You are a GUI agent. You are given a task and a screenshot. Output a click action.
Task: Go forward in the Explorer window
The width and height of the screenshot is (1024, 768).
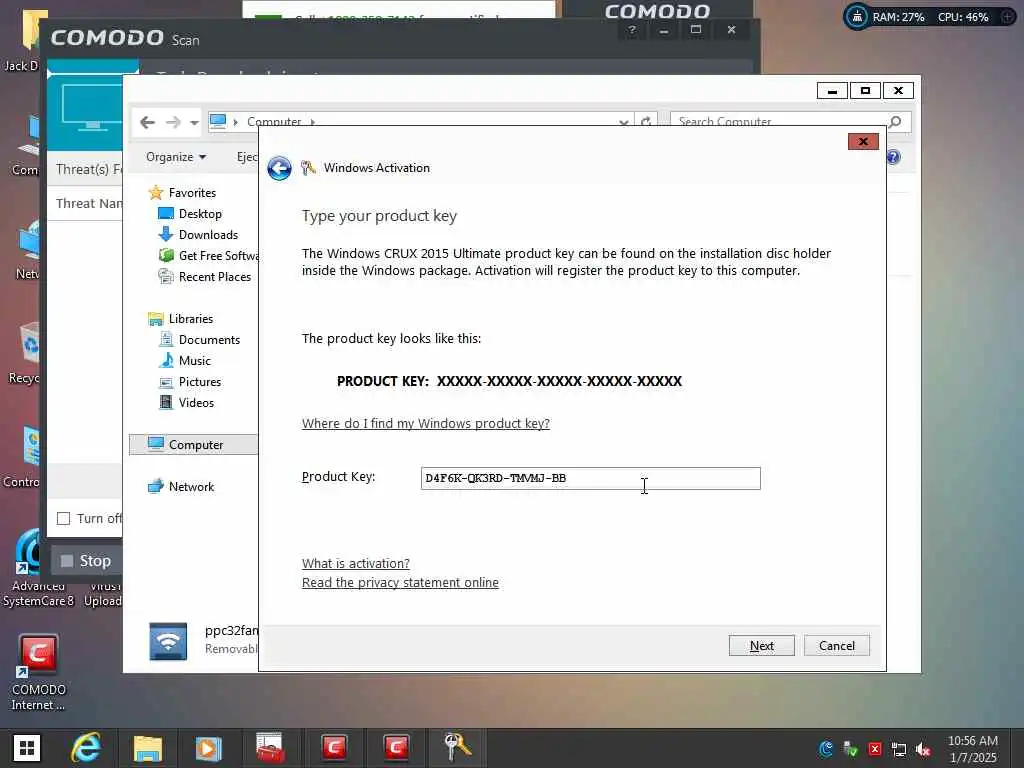point(173,122)
